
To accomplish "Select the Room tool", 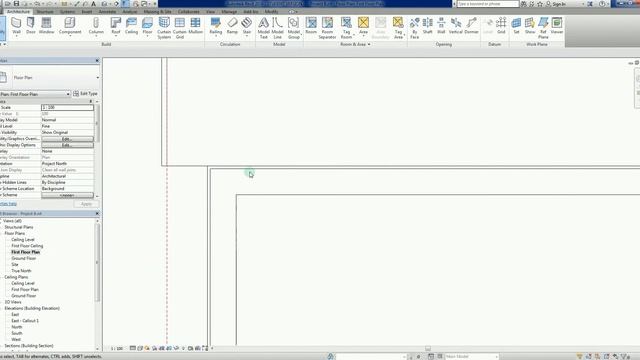I will pos(311,26).
